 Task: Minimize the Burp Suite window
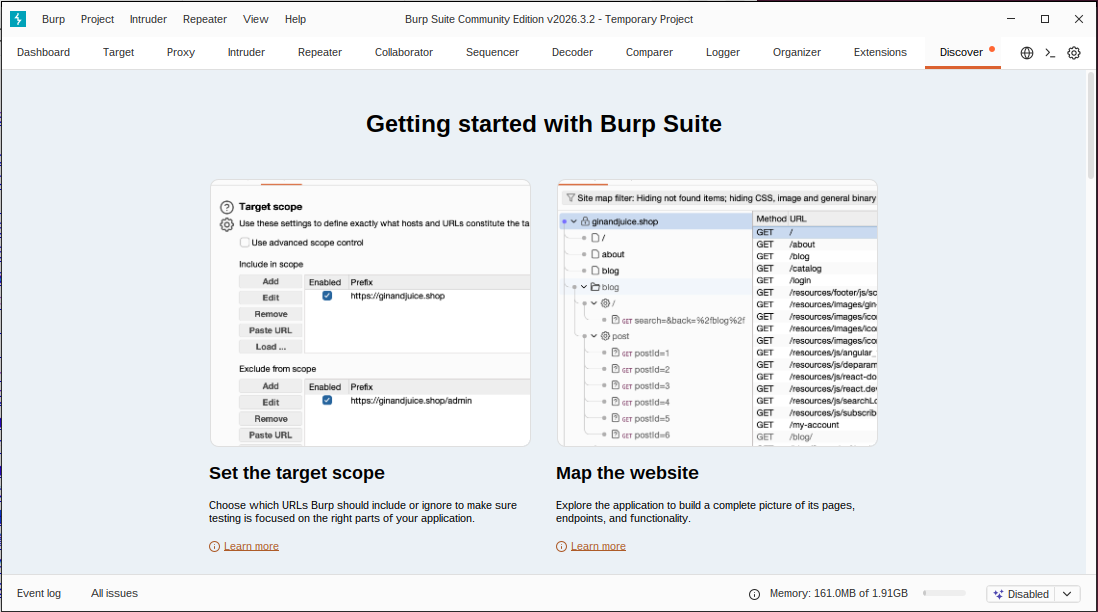[x=1011, y=19]
